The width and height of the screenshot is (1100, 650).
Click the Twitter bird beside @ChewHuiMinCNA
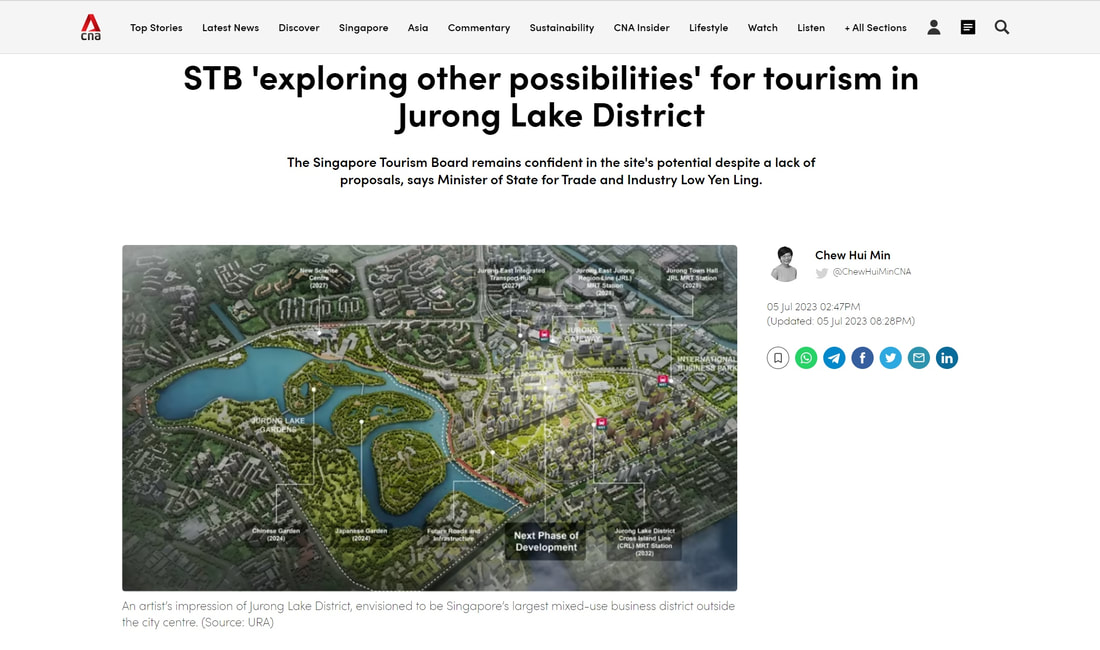(x=821, y=273)
